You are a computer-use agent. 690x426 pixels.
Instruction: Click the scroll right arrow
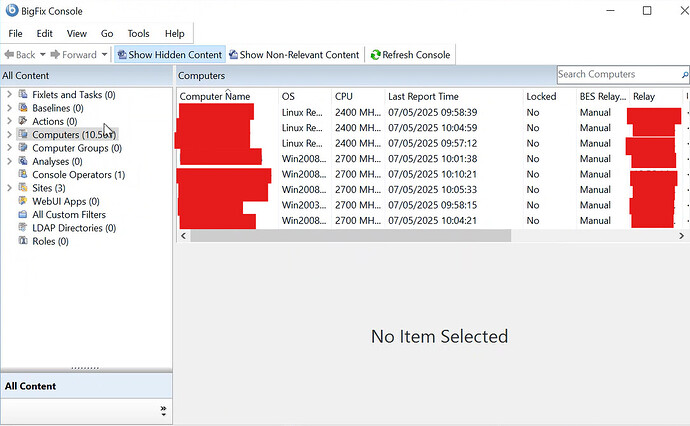point(681,236)
